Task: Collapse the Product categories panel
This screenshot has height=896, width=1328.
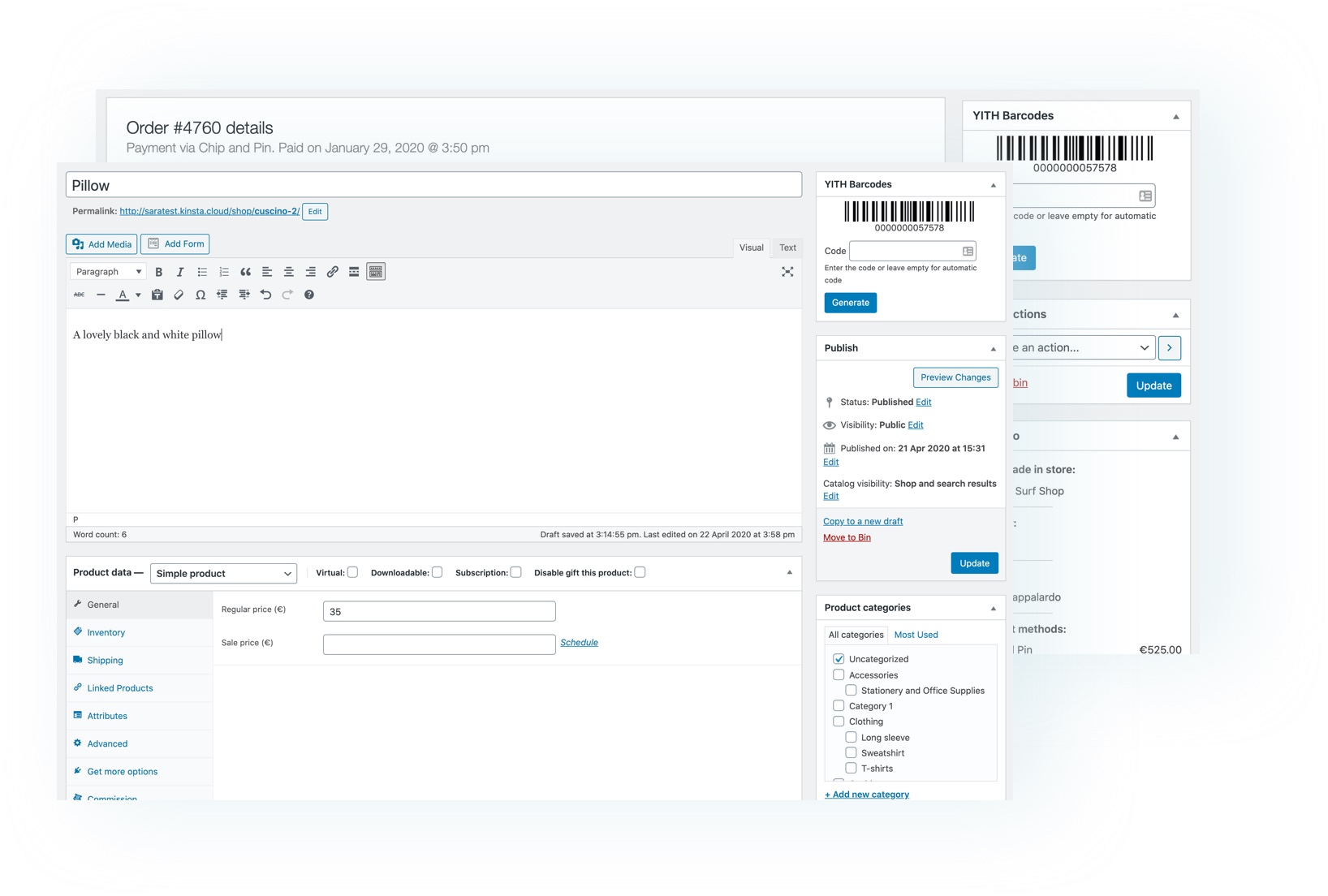Action: pyautogui.click(x=993, y=609)
